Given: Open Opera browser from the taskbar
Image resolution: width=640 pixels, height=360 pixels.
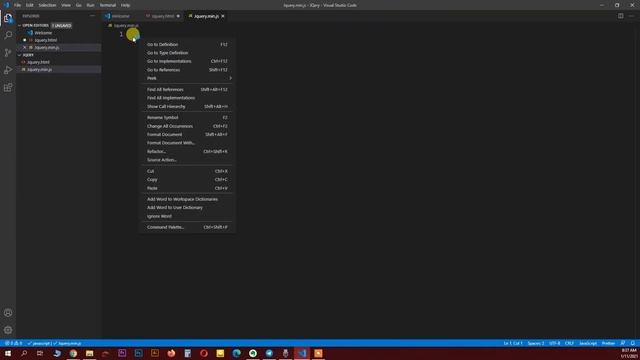Looking at the screenshot, I should pyautogui.click(x=204, y=353).
